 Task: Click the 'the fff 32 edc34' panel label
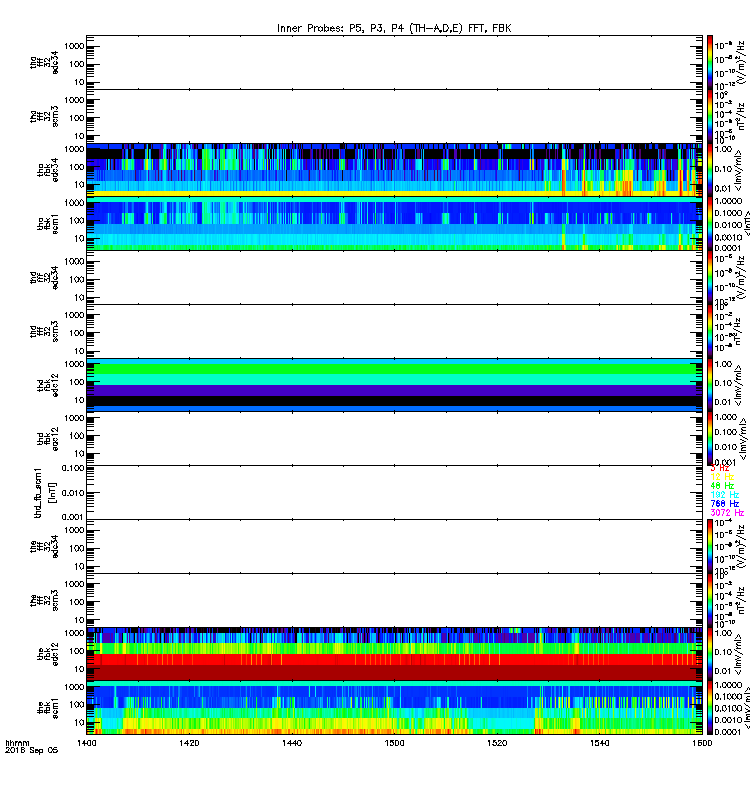pyautogui.click(x=44, y=546)
